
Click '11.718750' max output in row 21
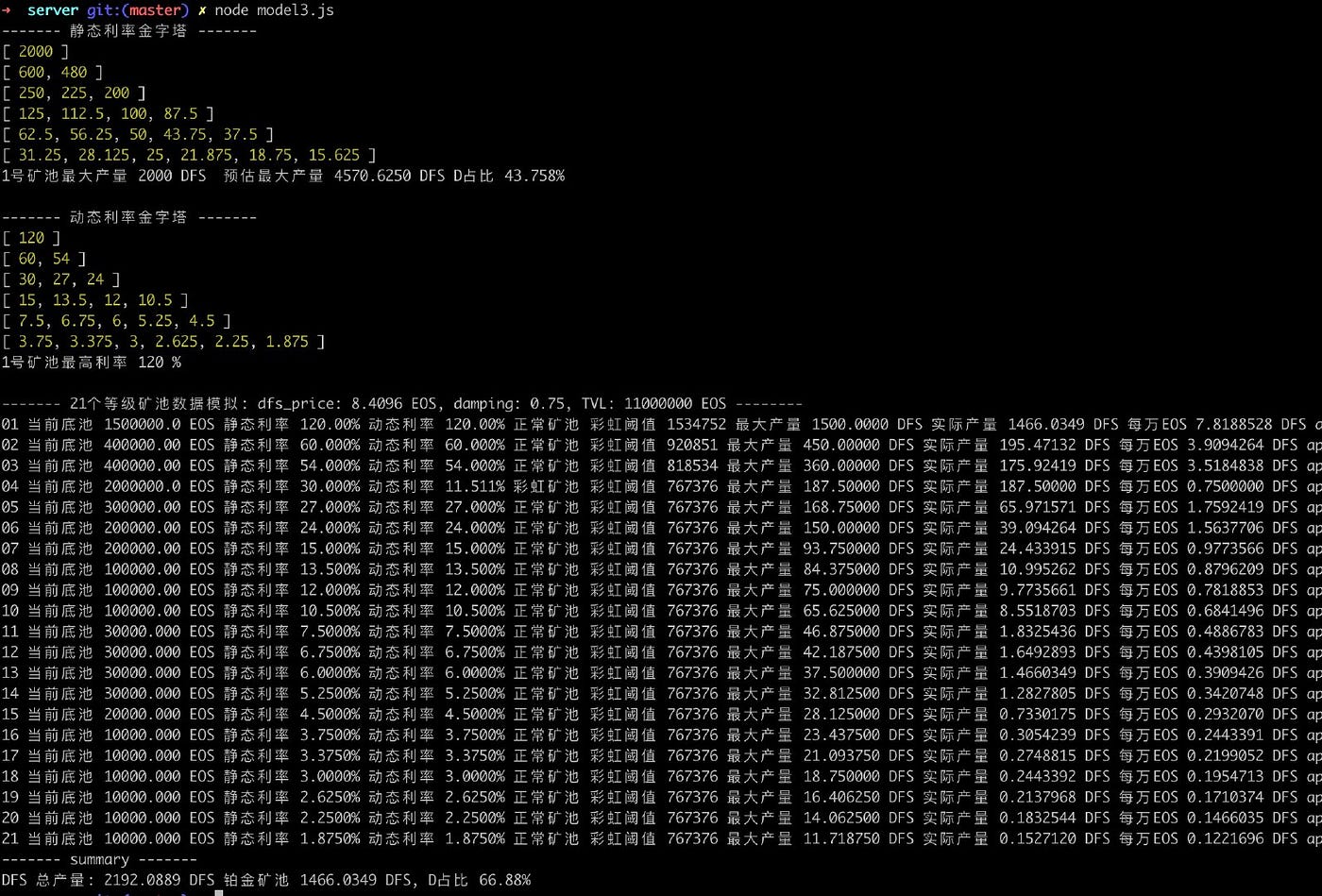pyautogui.click(x=841, y=840)
